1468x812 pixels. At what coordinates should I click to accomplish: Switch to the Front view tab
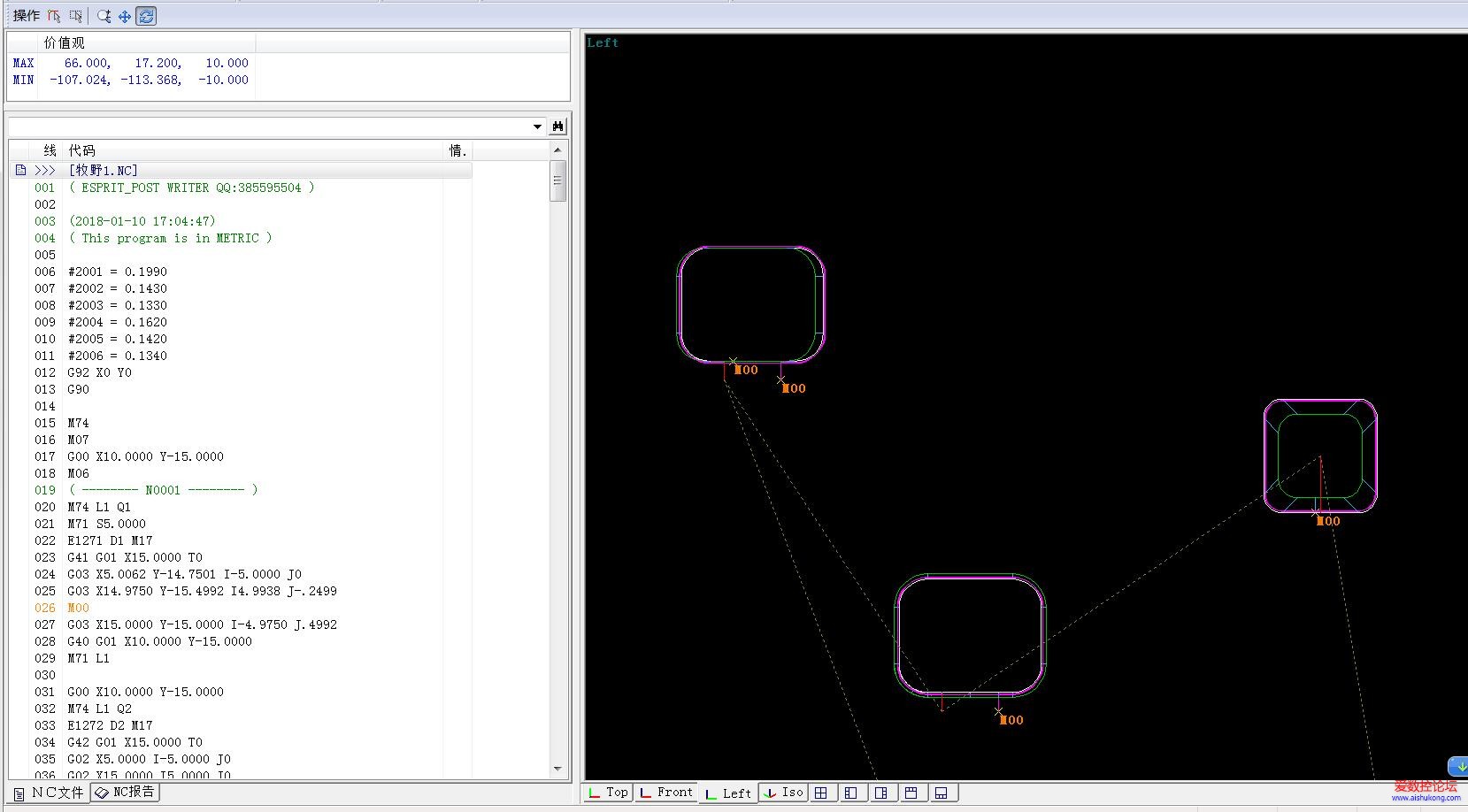click(666, 793)
